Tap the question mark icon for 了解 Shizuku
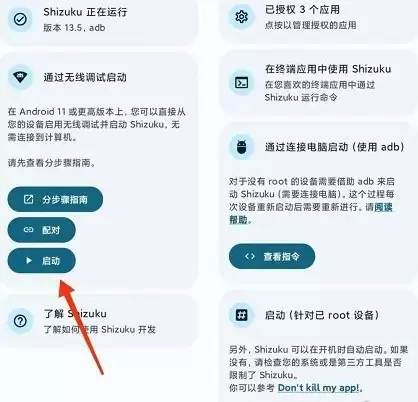 [20, 321]
